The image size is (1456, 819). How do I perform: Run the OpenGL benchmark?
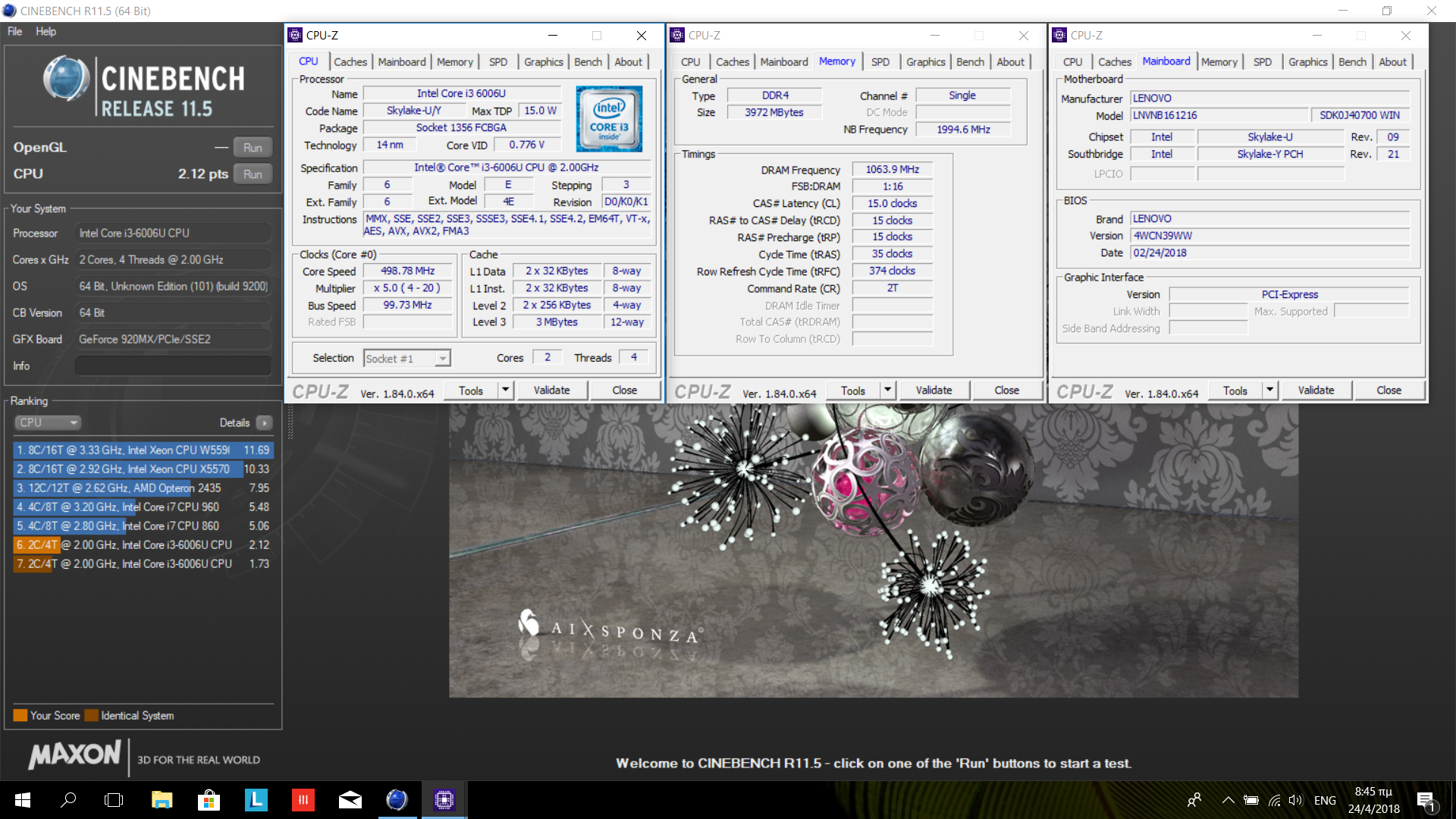coord(253,147)
